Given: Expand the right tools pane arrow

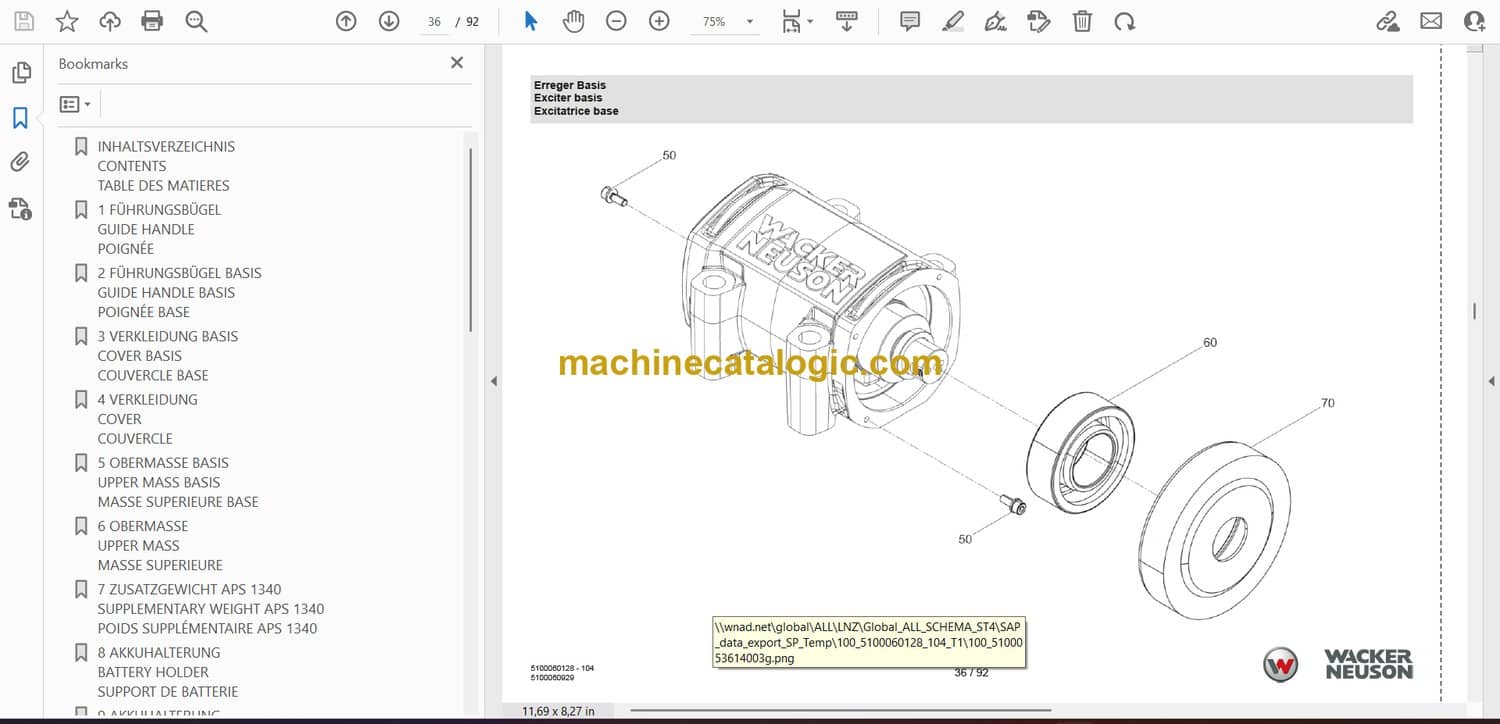Looking at the screenshot, I should (1491, 381).
